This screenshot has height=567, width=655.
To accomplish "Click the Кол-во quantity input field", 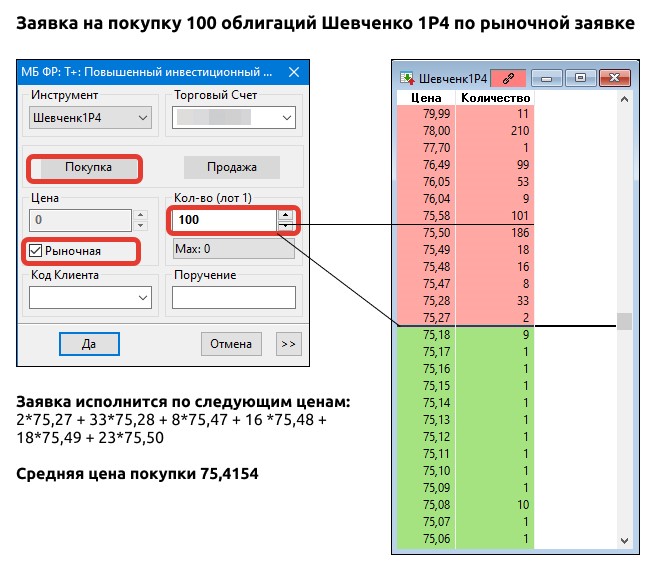I will (x=222, y=219).
